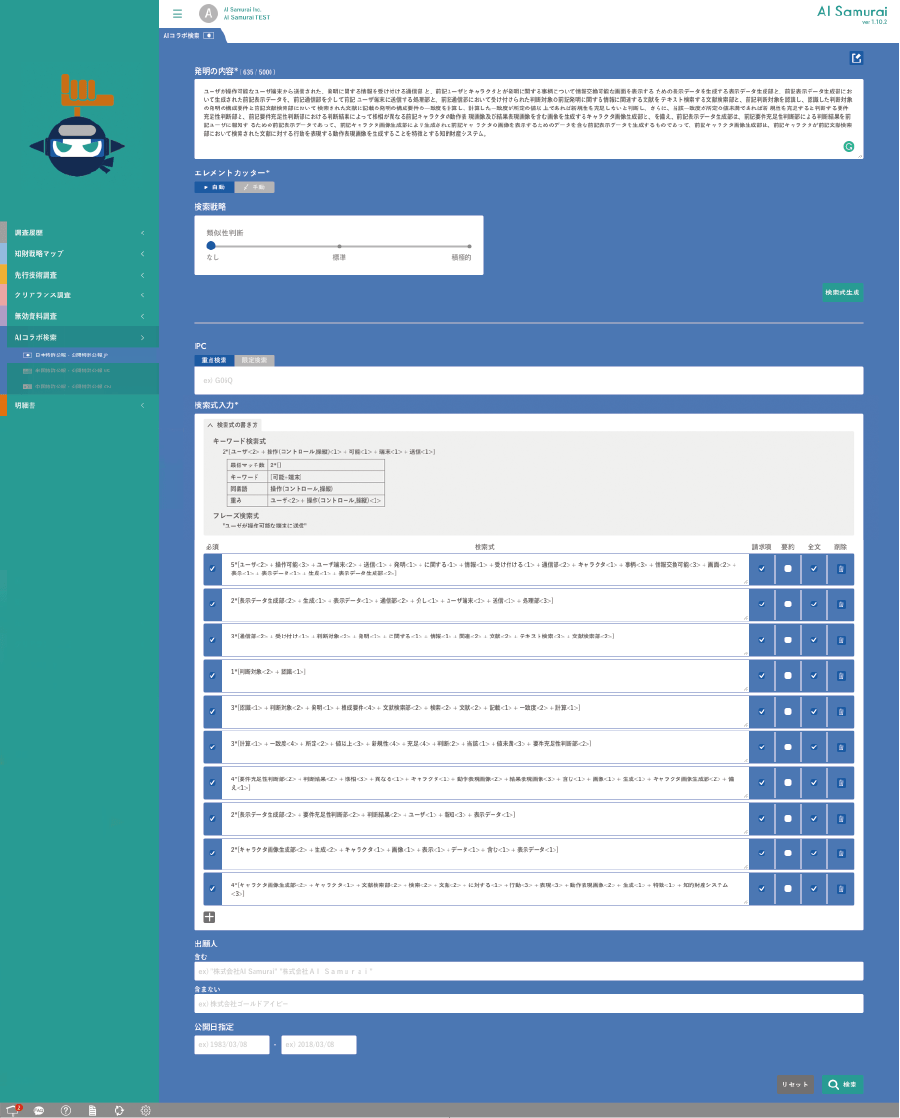
Task: Select the 手動 element cutter tab
Action: click(x=254, y=187)
